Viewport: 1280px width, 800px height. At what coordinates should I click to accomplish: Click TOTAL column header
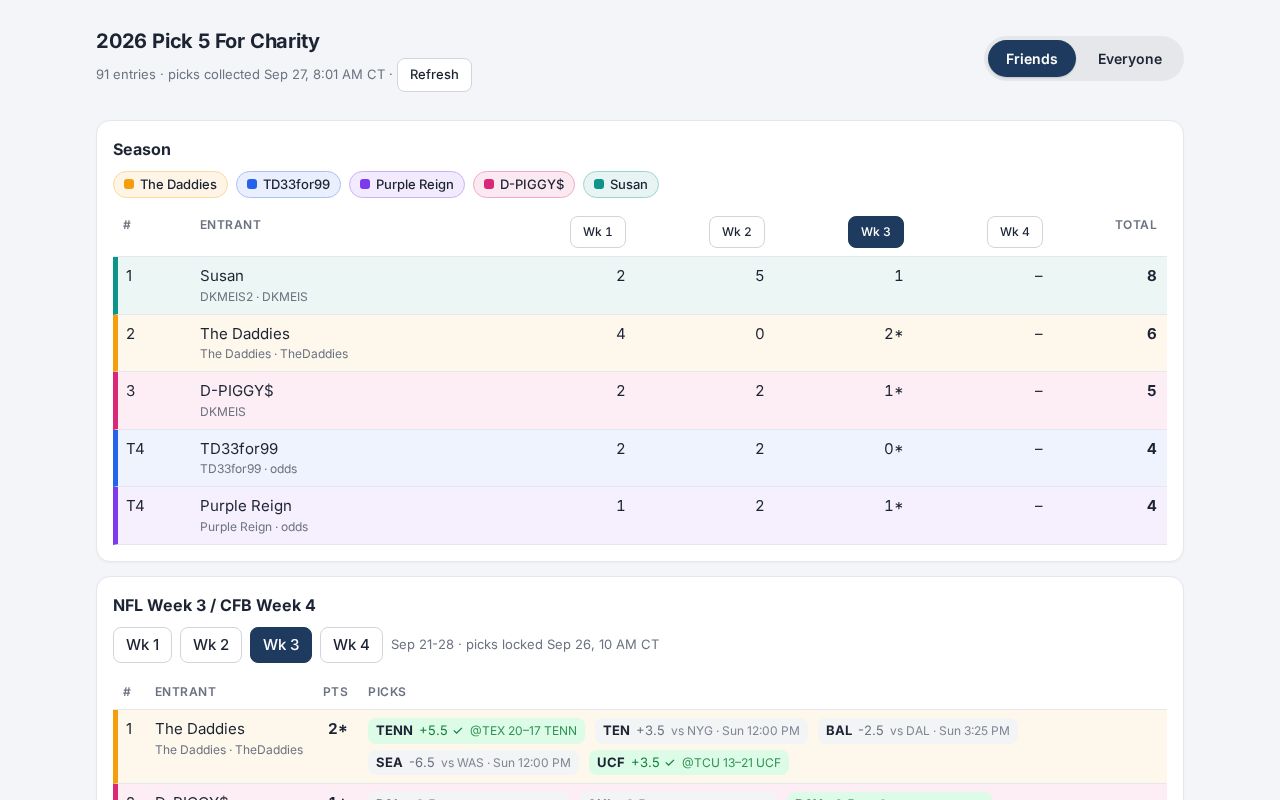click(x=1136, y=225)
